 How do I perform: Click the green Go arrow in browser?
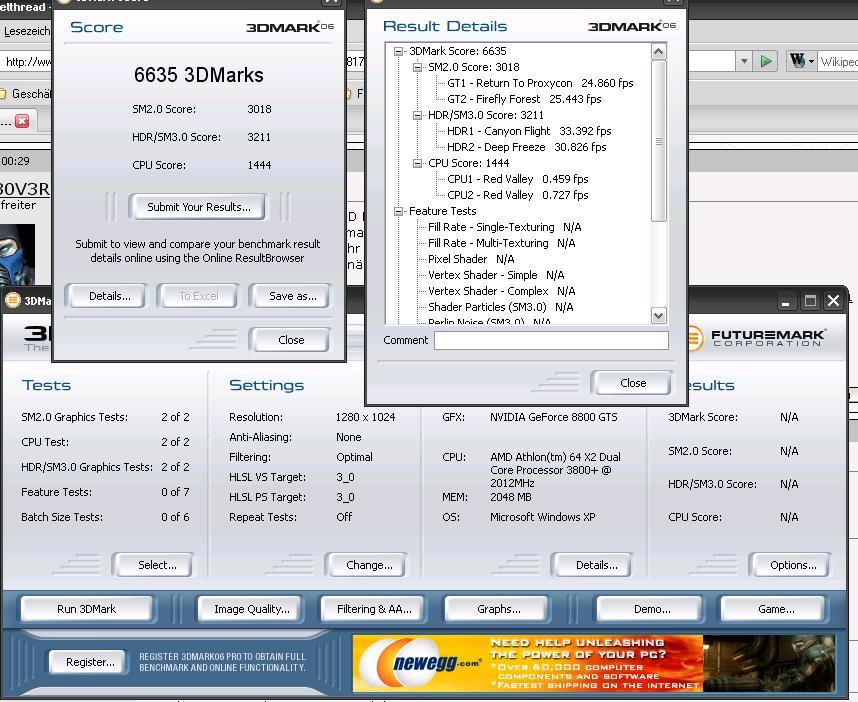click(x=766, y=61)
